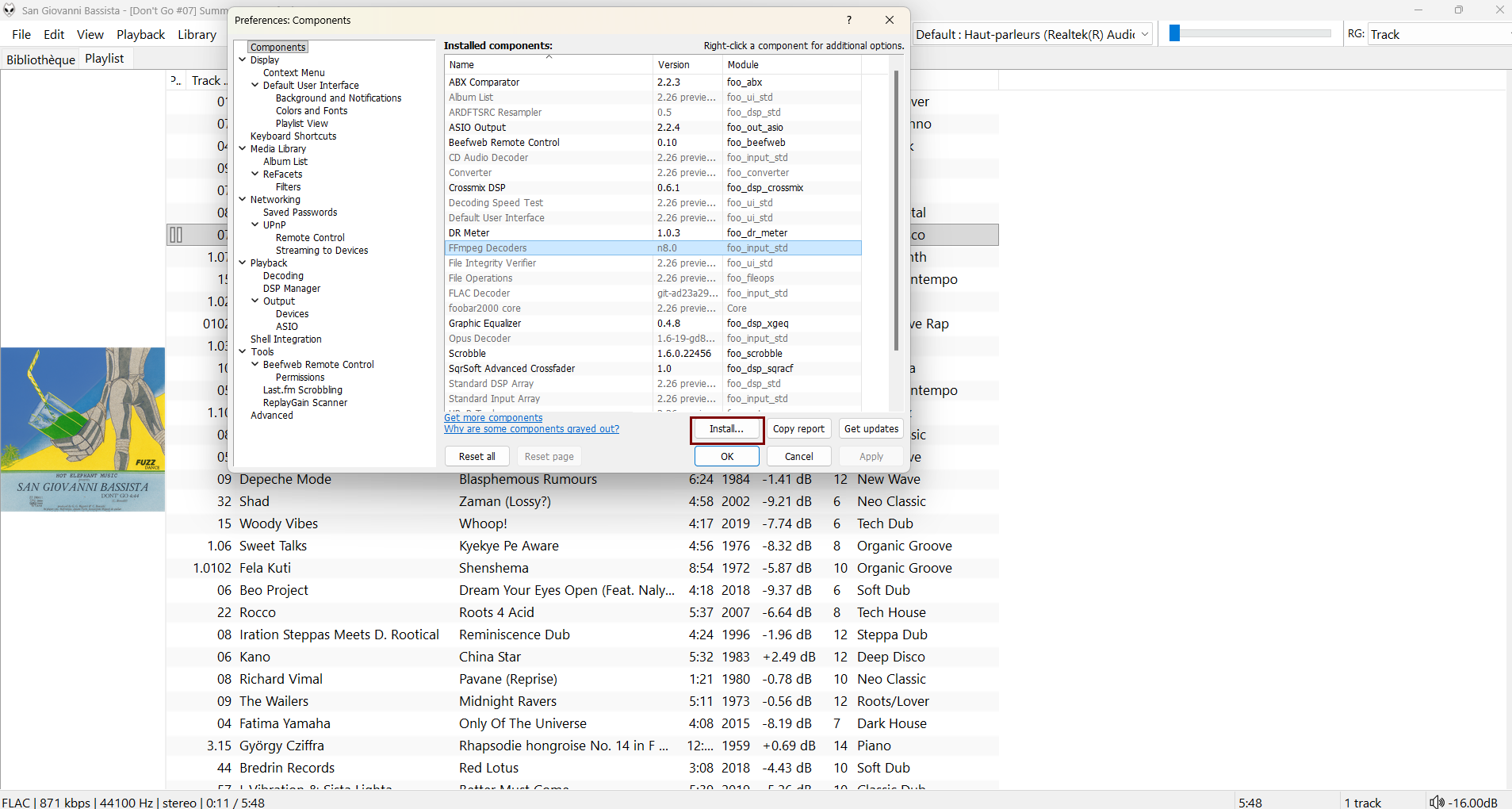Click the album cover art thumbnail
Screen dimensions: 1512x809
point(82,429)
